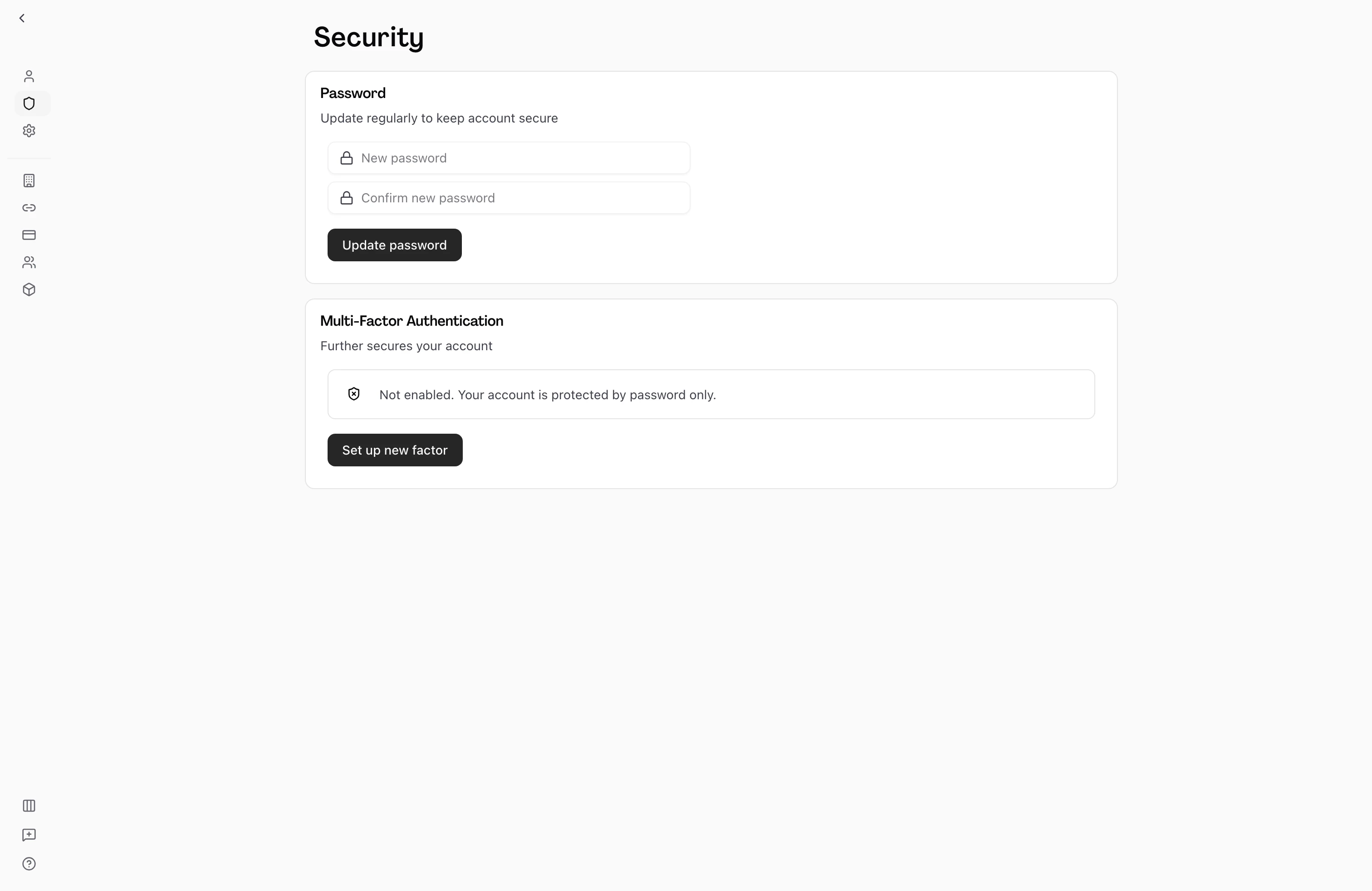This screenshot has width=1372, height=891.
Task: Click the 'Not enabled' MFA status box
Action: tap(710, 394)
